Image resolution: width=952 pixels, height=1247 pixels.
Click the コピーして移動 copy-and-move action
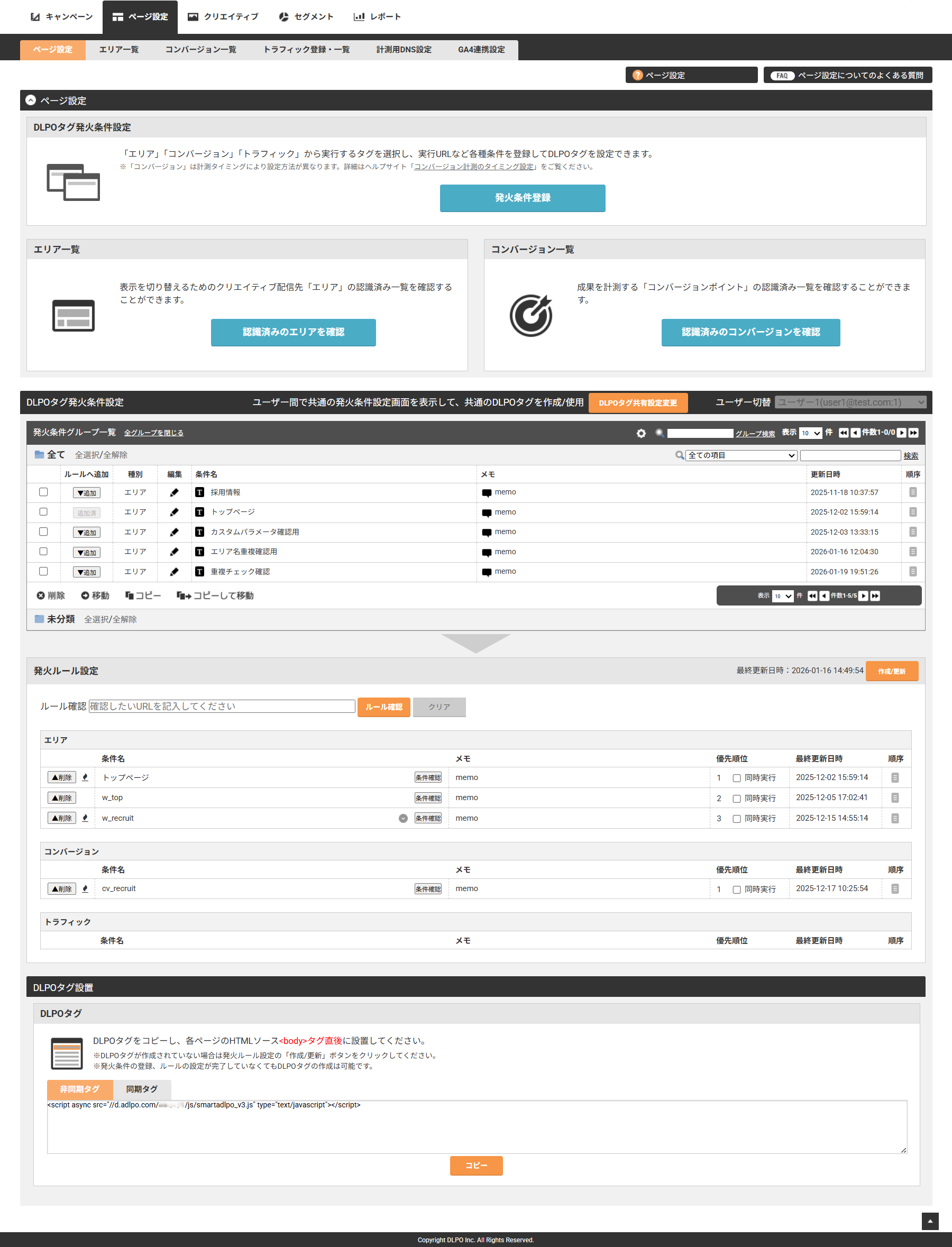(215, 596)
